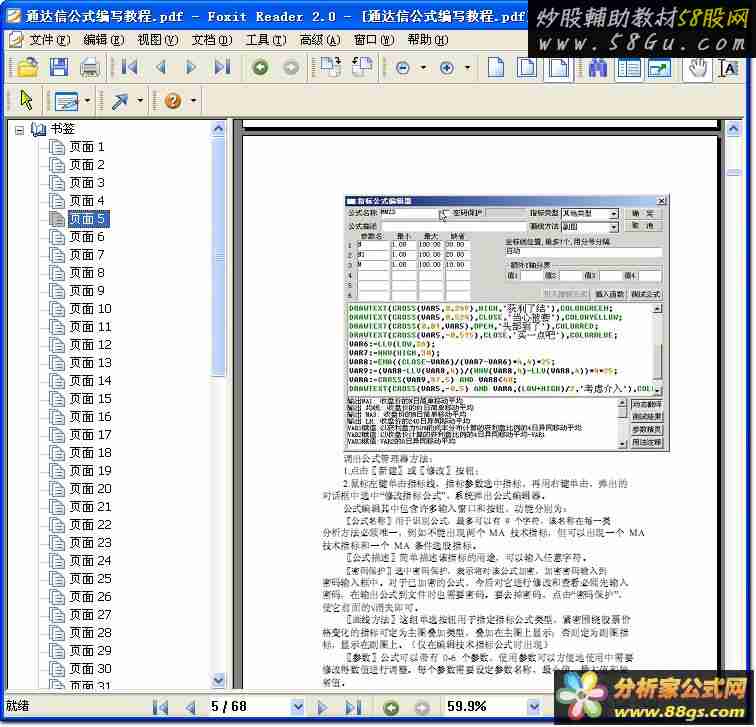Go to next page using top toolbar
Viewport: 756px width, 727px height.
coord(191,67)
